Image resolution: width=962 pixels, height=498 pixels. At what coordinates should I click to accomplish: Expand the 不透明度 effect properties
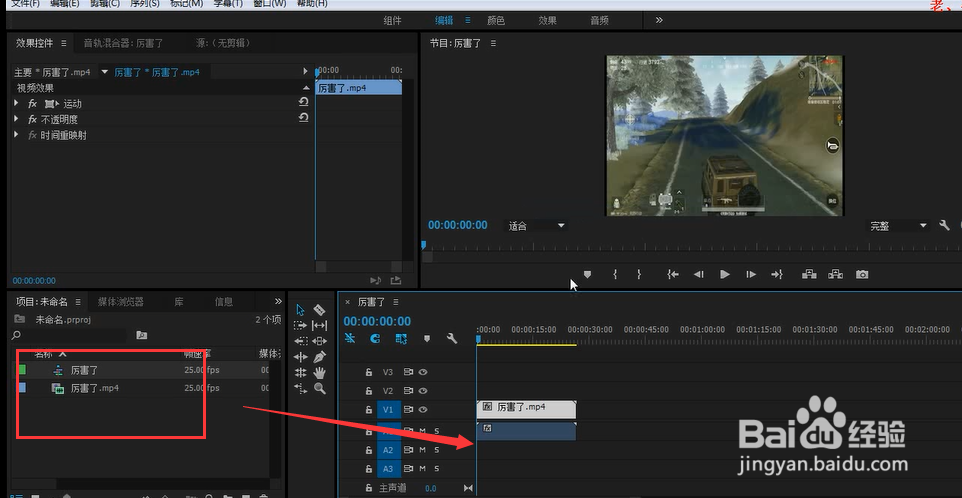[17, 119]
